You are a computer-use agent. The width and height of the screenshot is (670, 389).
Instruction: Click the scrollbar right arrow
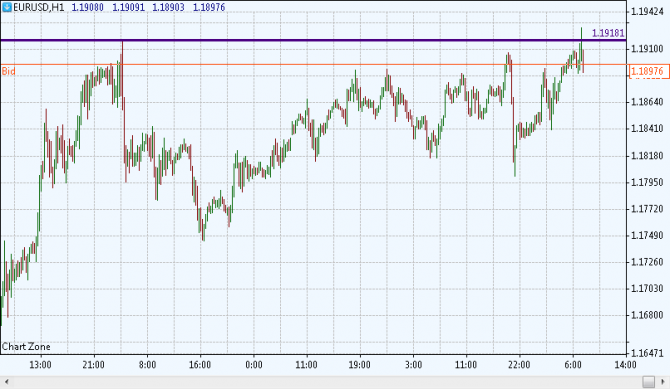pyautogui.click(x=663, y=382)
